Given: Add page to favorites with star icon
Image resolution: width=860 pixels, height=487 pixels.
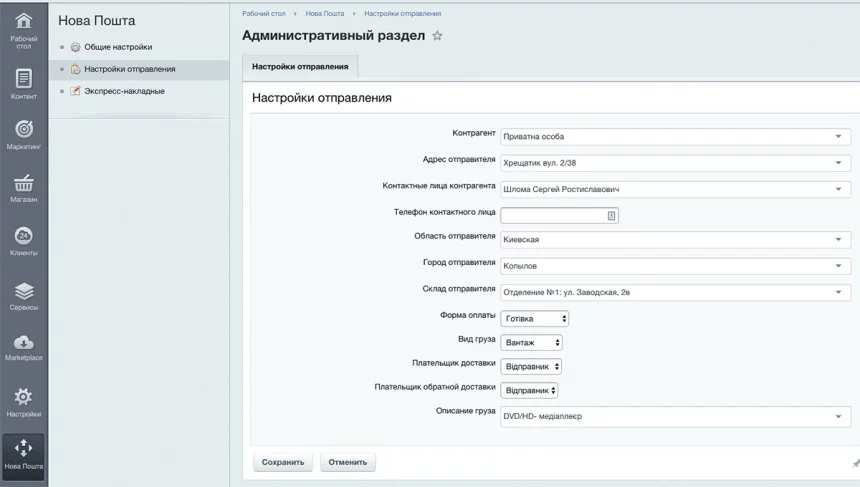Looking at the screenshot, I should [x=435, y=37].
